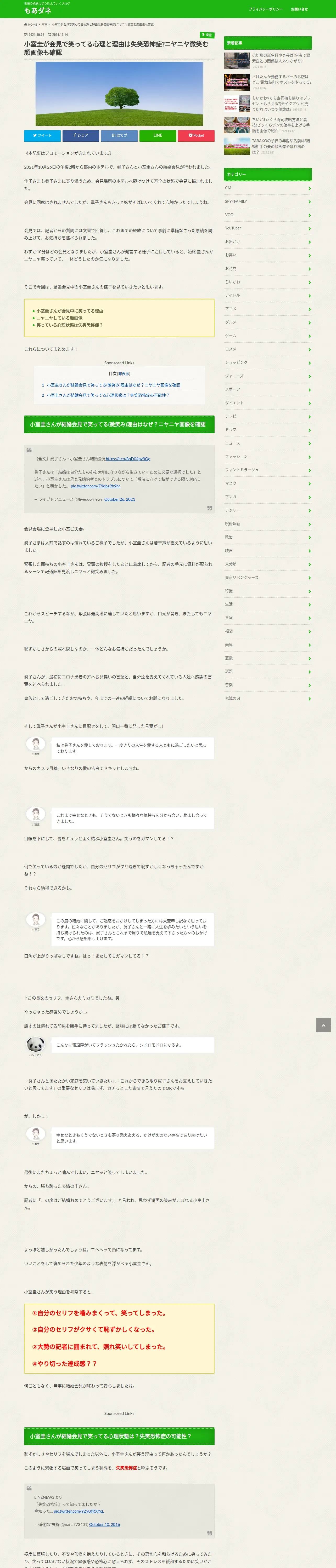Open the マンガ category
The height and width of the screenshot is (1568, 336).
[268, 497]
